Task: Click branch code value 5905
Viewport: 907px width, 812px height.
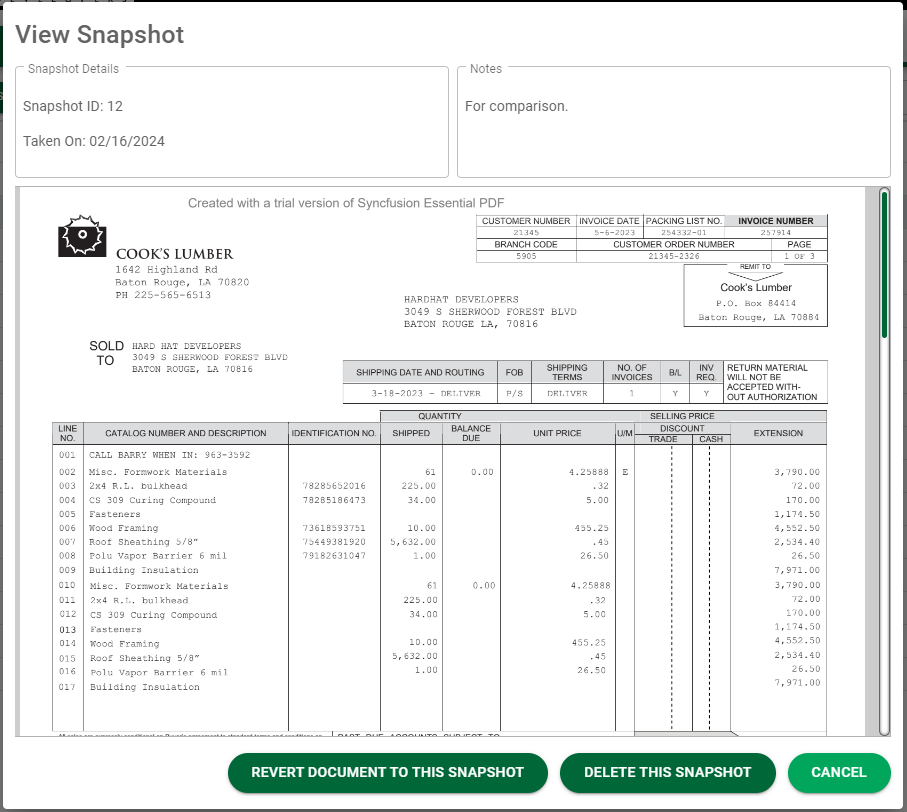Action: click(526, 256)
